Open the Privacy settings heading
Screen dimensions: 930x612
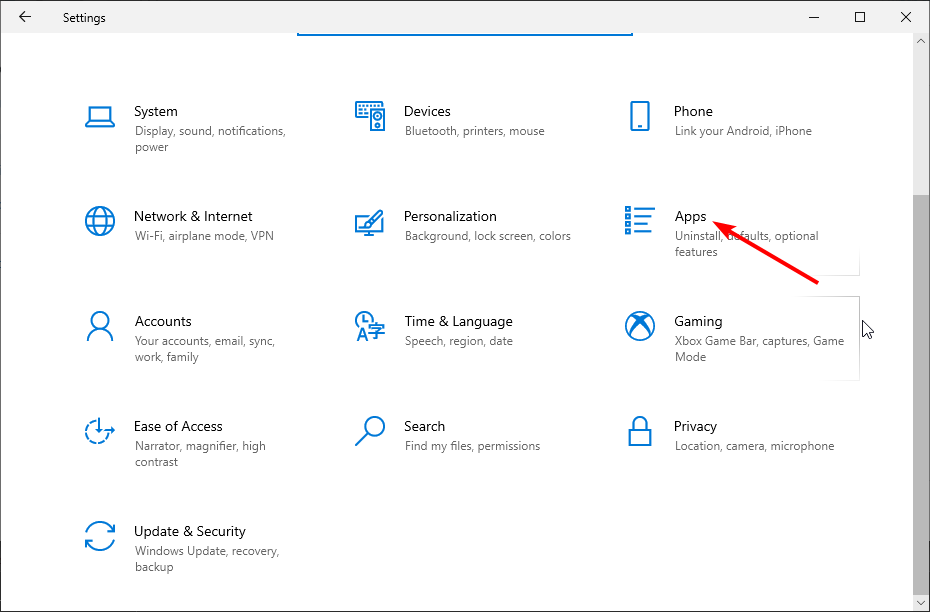[x=695, y=426]
